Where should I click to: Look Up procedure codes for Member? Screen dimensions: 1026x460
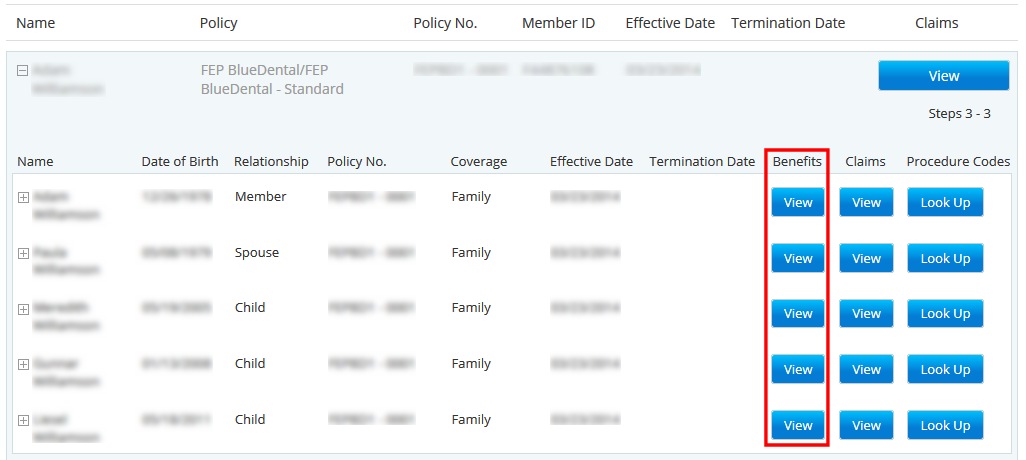tap(945, 203)
